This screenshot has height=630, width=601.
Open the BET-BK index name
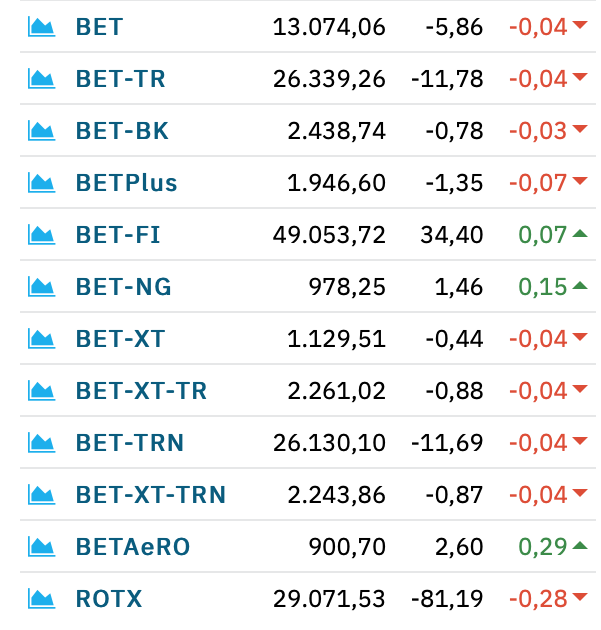coord(122,131)
